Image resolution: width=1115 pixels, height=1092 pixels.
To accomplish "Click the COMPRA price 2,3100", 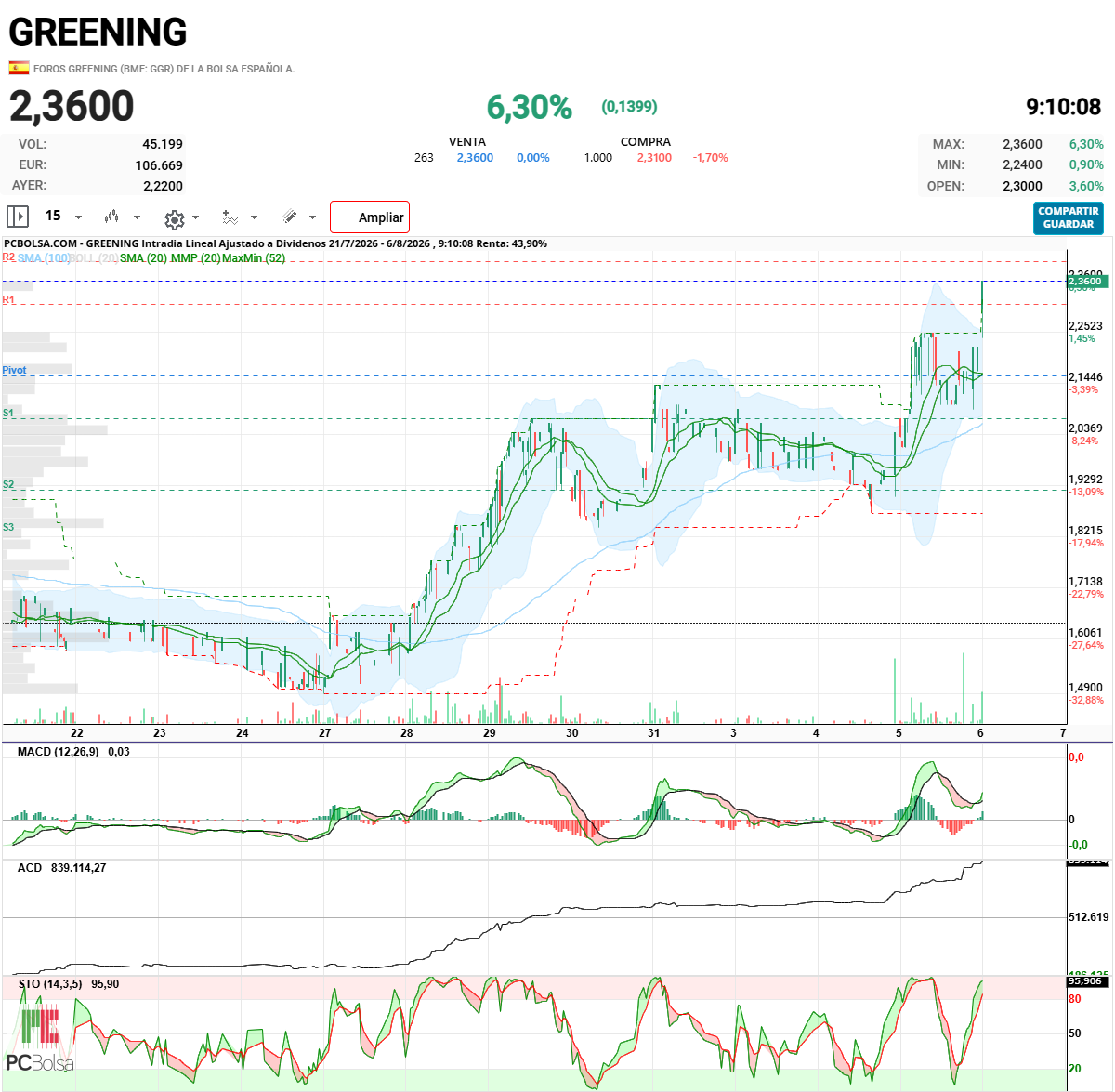I will coord(654,158).
